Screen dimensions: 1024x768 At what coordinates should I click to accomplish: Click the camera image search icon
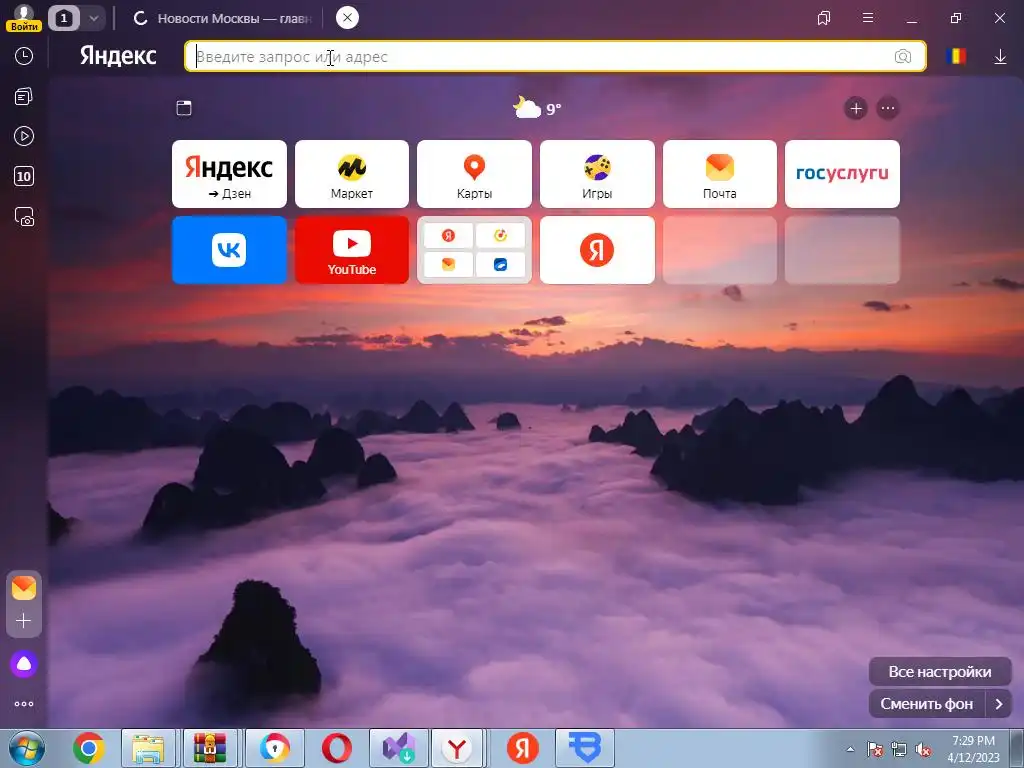click(903, 56)
